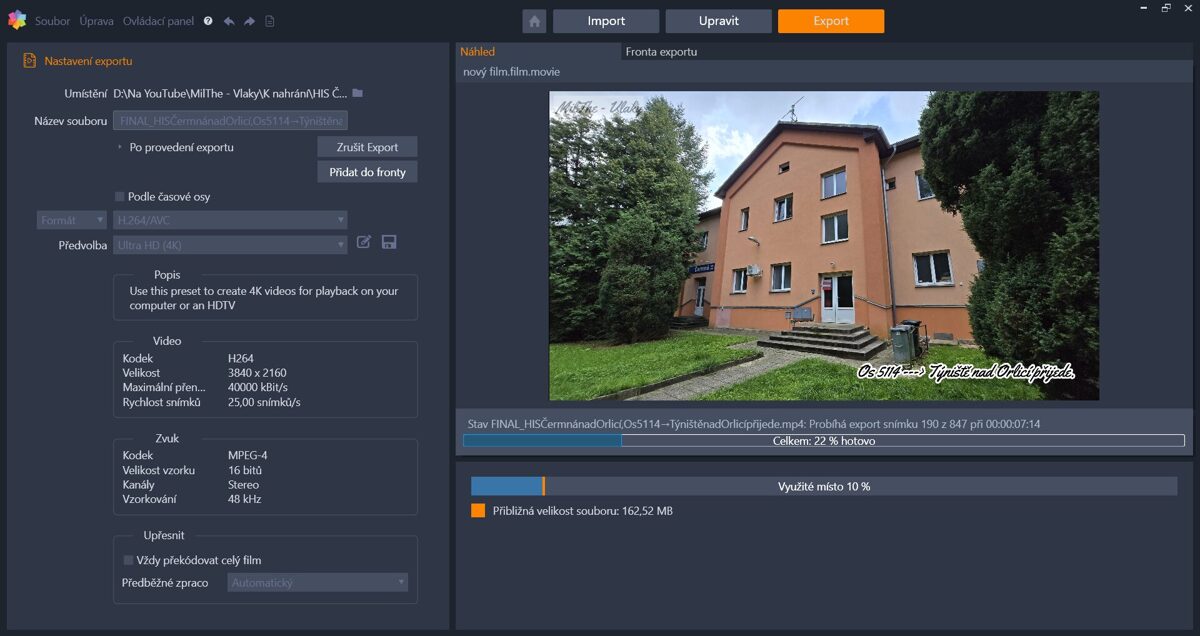This screenshot has height=636, width=1200.
Task: Save the preset with floppy disk icon
Action: pos(389,242)
